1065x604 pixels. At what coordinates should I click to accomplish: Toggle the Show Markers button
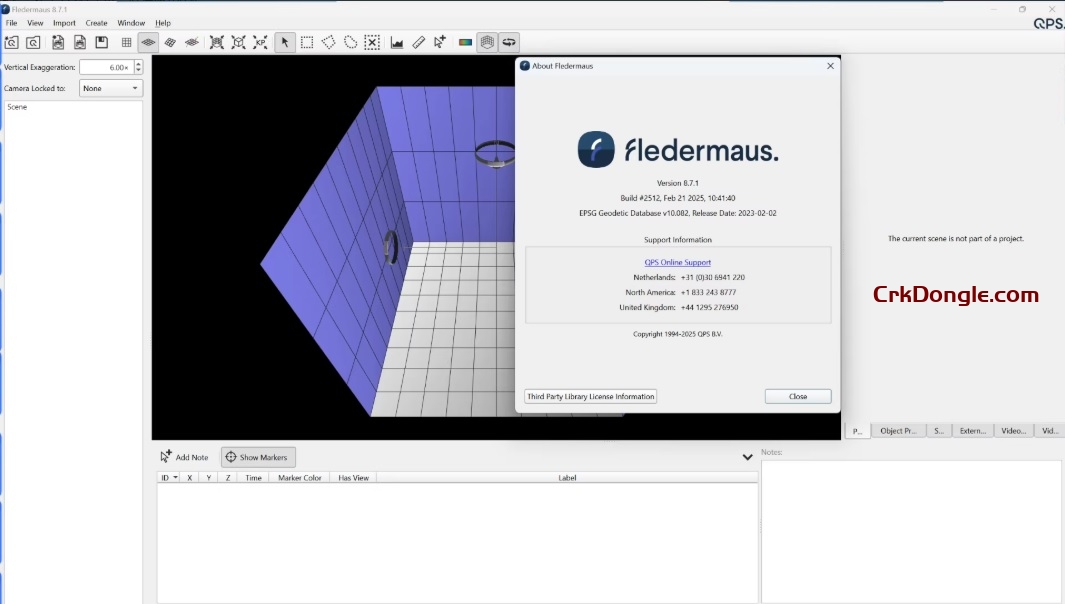[258, 457]
